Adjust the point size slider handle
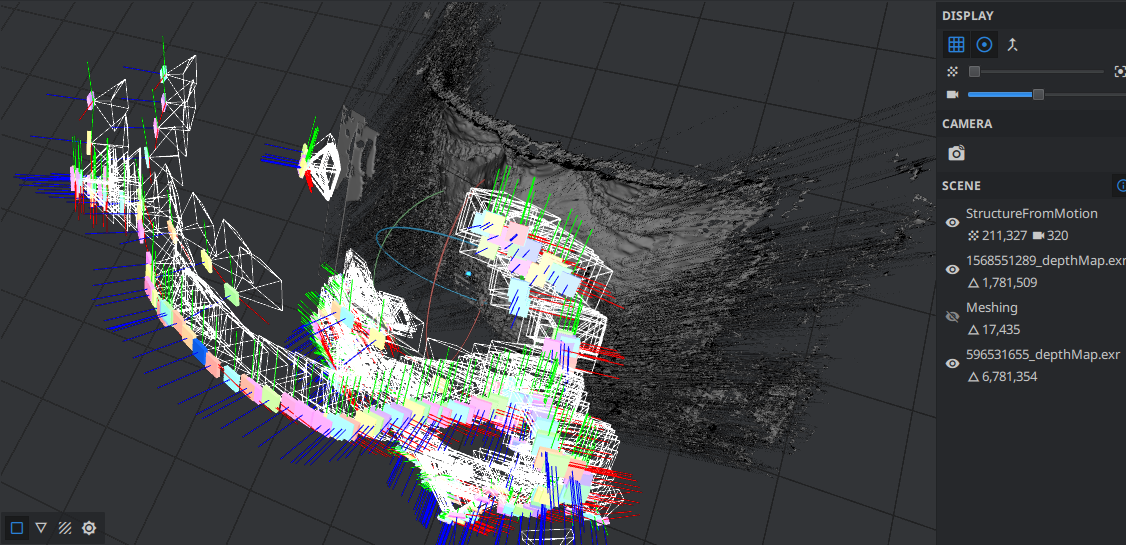Screen dimensions: 1126x545 point(974,71)
